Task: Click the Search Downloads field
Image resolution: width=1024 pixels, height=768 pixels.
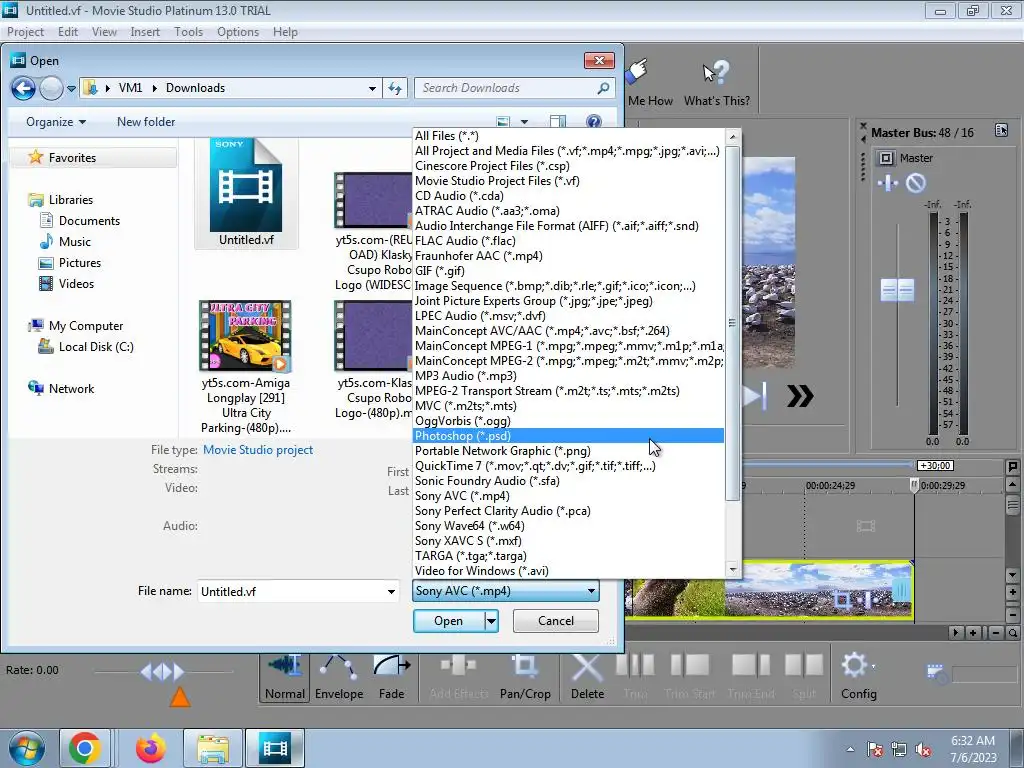Action: [508, 88]
